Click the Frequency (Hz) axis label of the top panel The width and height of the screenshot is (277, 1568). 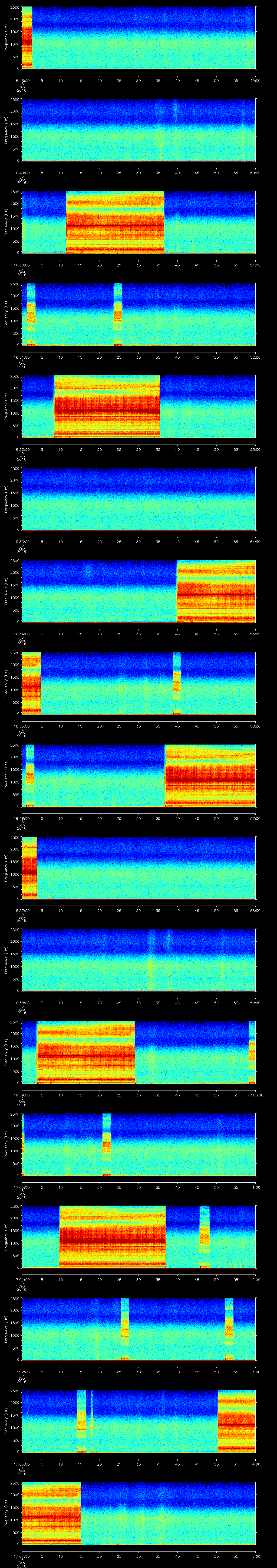pyautogui.click(x=6, y=38)
